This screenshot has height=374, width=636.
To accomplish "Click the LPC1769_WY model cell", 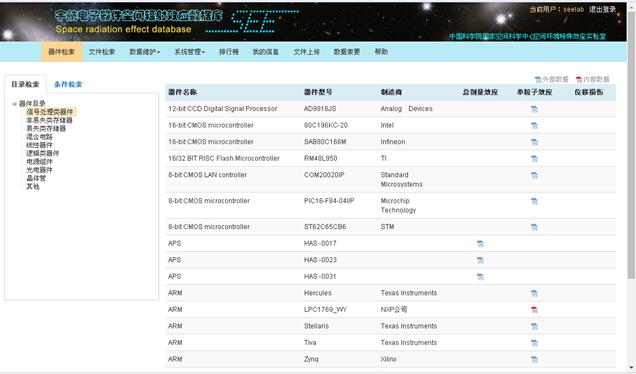I will [325, 310].
